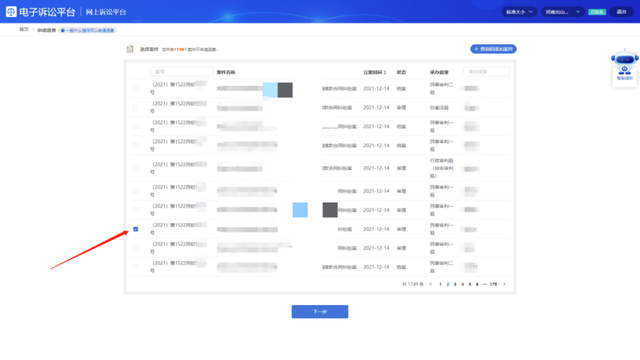Image resolution: width=640 pixels, height=360 pixels.
Task: Click the 案件名称 column header
Action: (226, 72)
